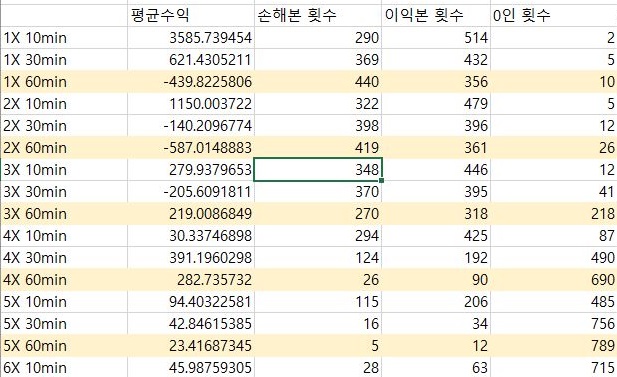
Task: Select the zero count cell 87
Action: tap(554, 236)
